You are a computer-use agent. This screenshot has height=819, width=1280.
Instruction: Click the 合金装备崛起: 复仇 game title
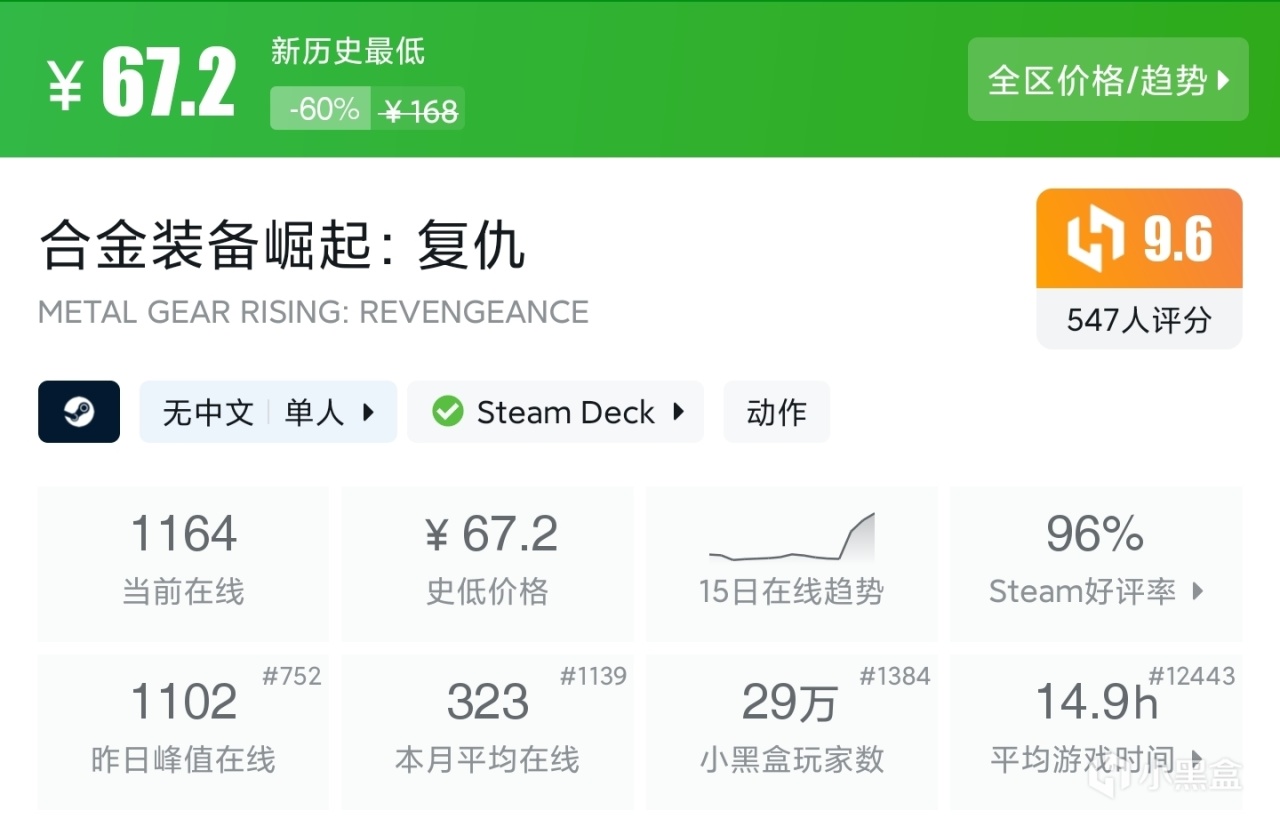pos(283,247)
